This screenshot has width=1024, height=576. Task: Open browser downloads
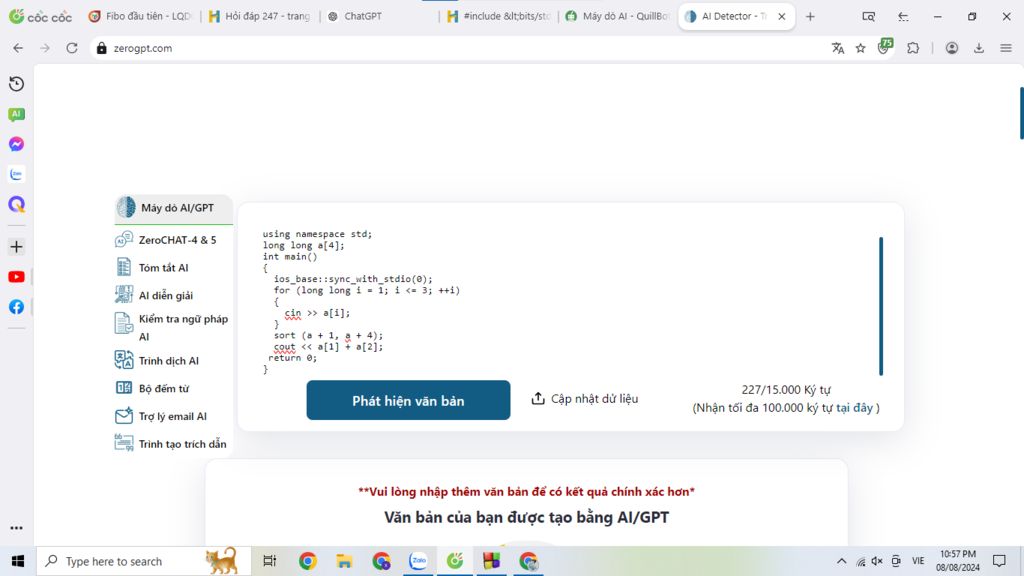pyautogui.click(x=978, y=48)
